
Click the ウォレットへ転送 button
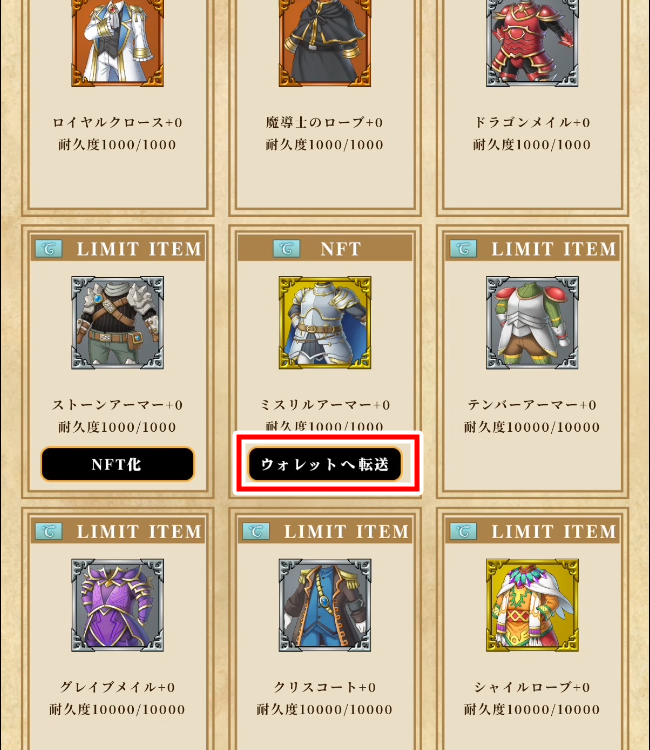325,464
